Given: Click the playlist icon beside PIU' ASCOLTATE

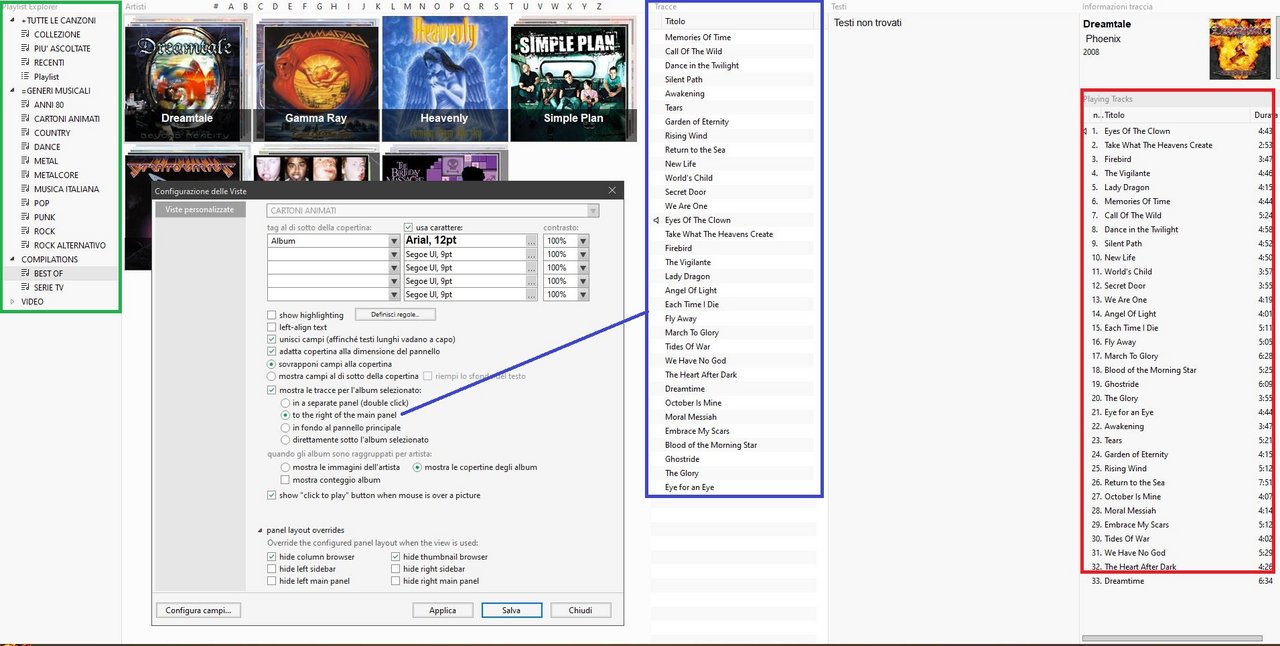Looking at the screenshot, I should point(25,48).
